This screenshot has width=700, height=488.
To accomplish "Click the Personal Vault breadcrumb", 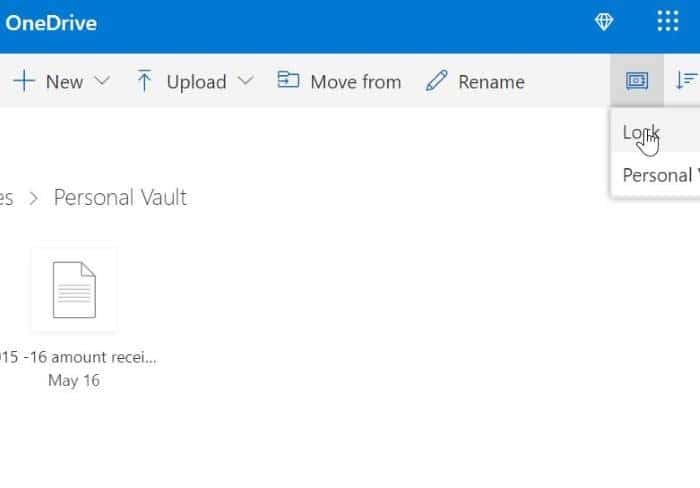I will [x=121, y=197].
